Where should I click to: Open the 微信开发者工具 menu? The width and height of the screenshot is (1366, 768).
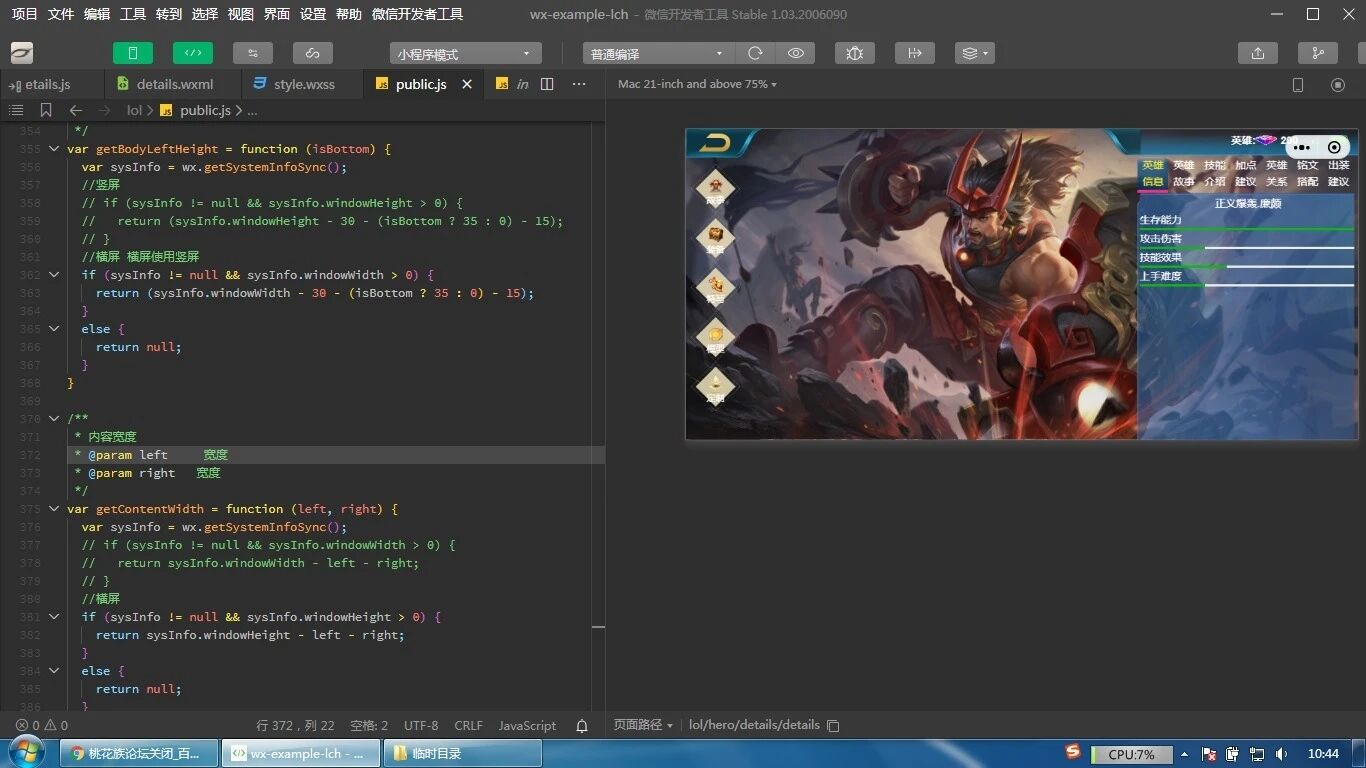click(417, 14)
